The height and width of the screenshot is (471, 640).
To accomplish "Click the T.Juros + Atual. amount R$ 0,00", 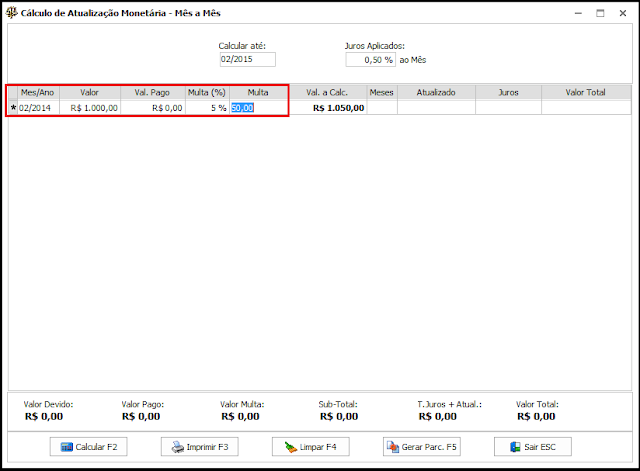I will coord(438,417).
